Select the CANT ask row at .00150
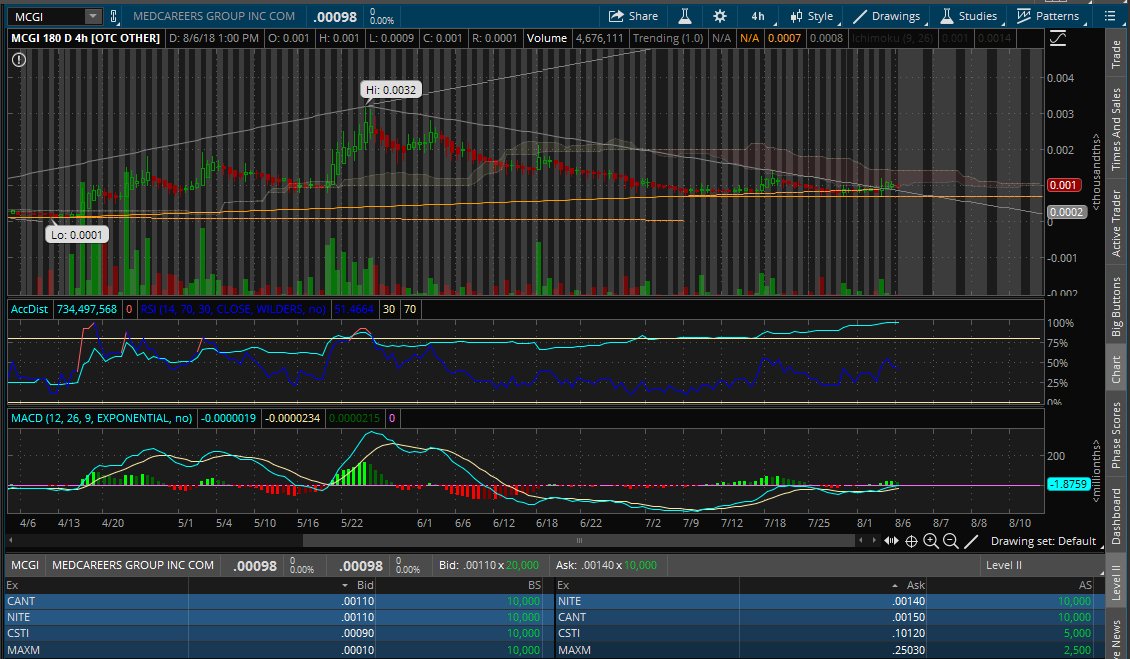Viewport: 1130px width, 659px height. coord(825,617)
